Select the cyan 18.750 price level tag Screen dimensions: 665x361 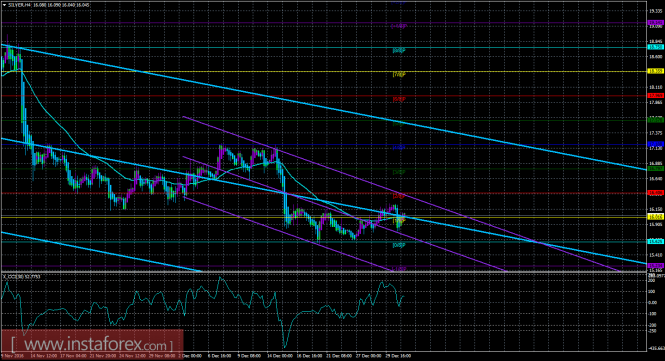[x=656, y=47]
